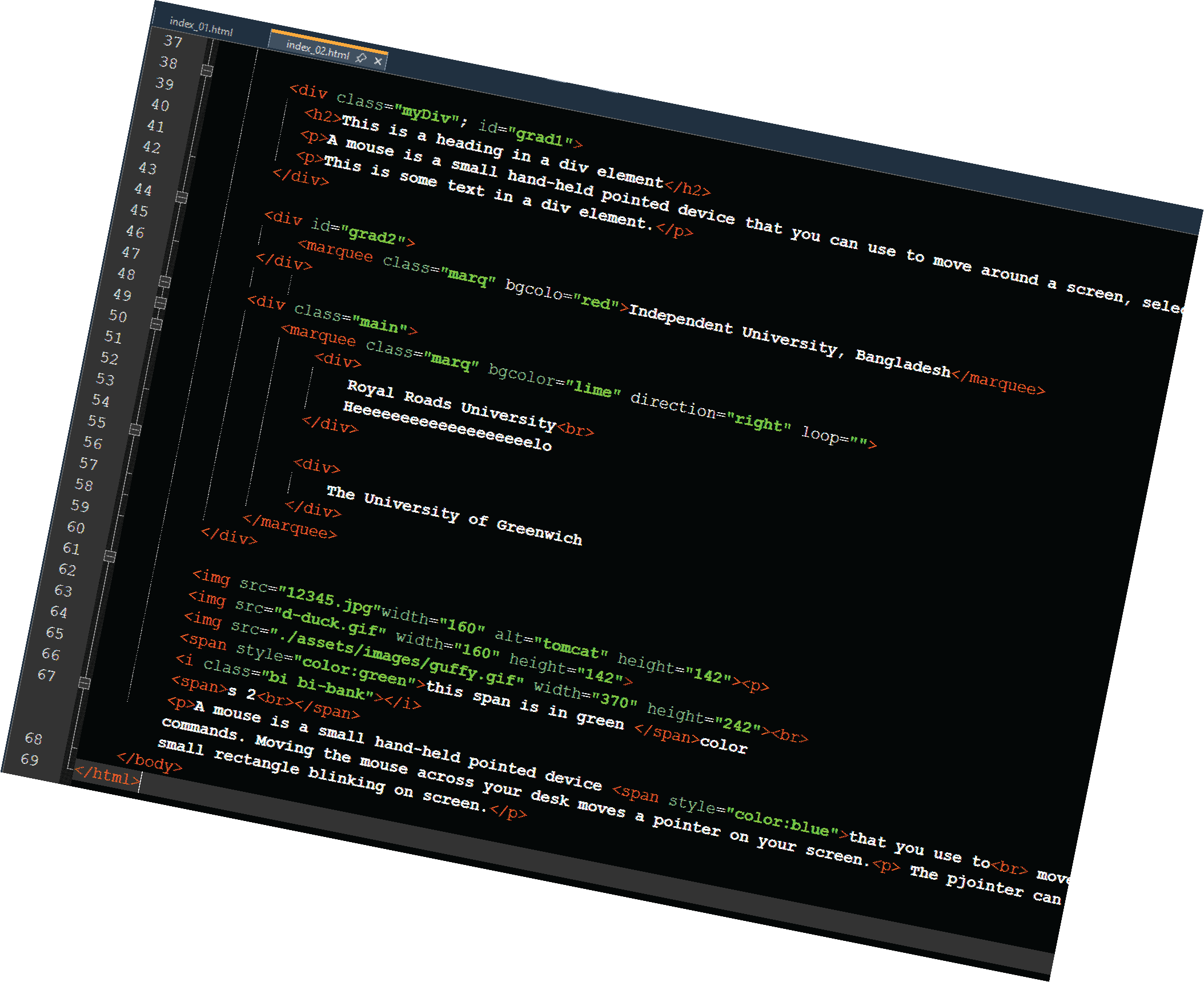Click the closing </marquee> tag on line 58
Image resolution: width=1204 pixels, height=982 pixels.
point(290,526)
